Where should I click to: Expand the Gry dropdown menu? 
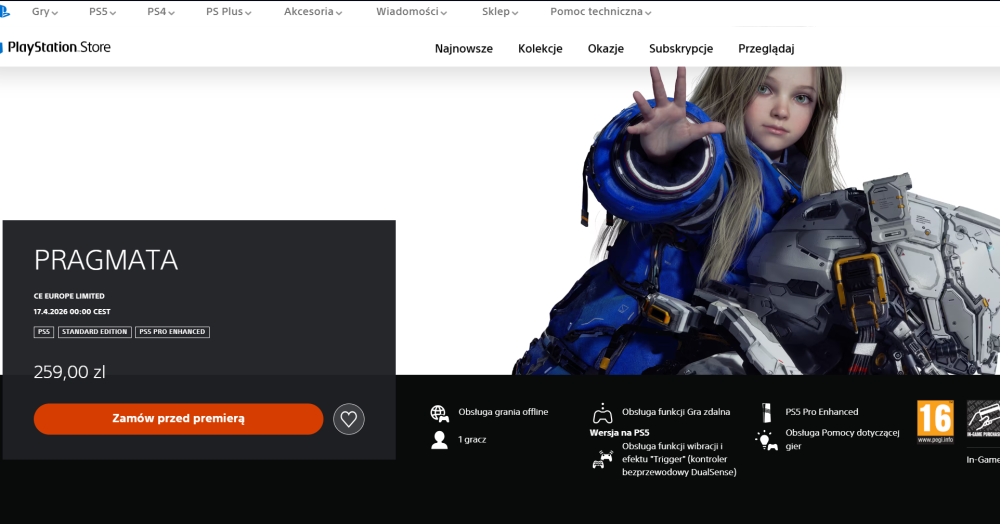(44, 12)
